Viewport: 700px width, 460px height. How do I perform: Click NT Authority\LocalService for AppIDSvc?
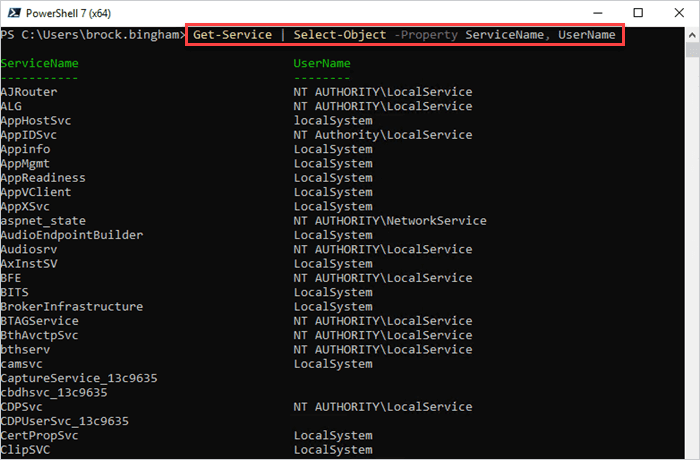click(383, 135)
